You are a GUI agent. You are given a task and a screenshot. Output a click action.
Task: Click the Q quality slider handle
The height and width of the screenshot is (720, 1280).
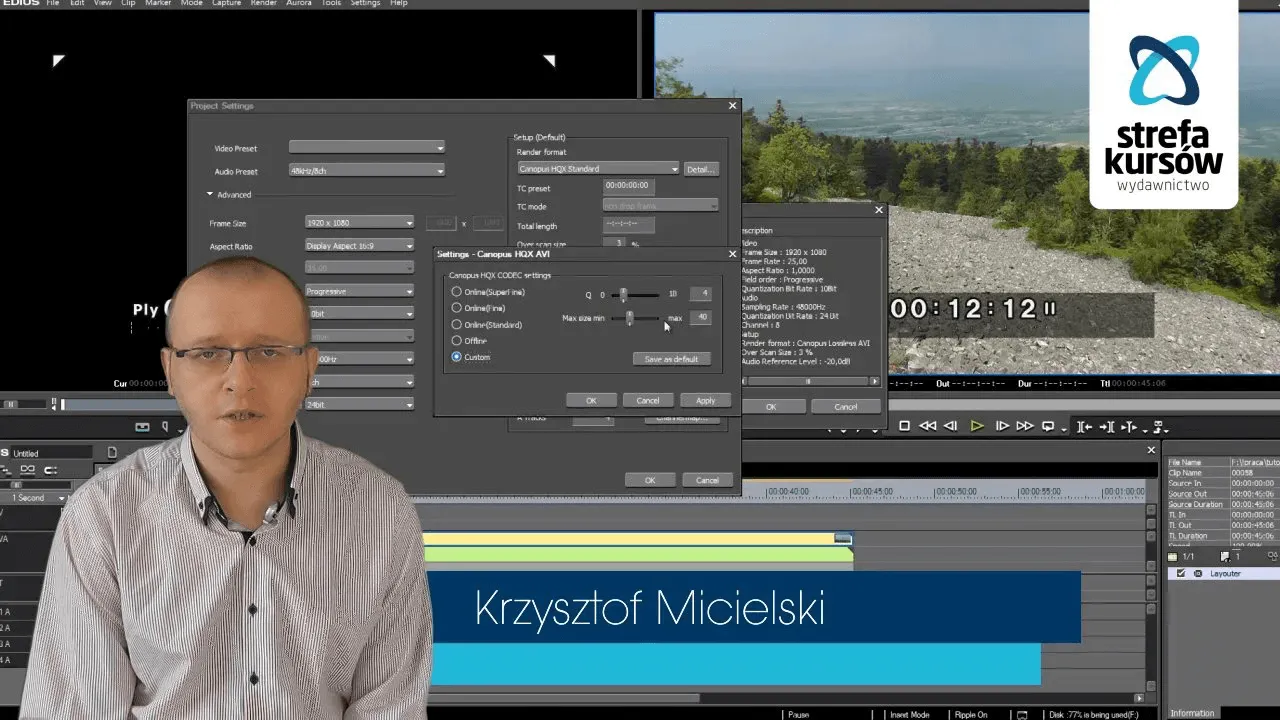(x=623, y=294)
